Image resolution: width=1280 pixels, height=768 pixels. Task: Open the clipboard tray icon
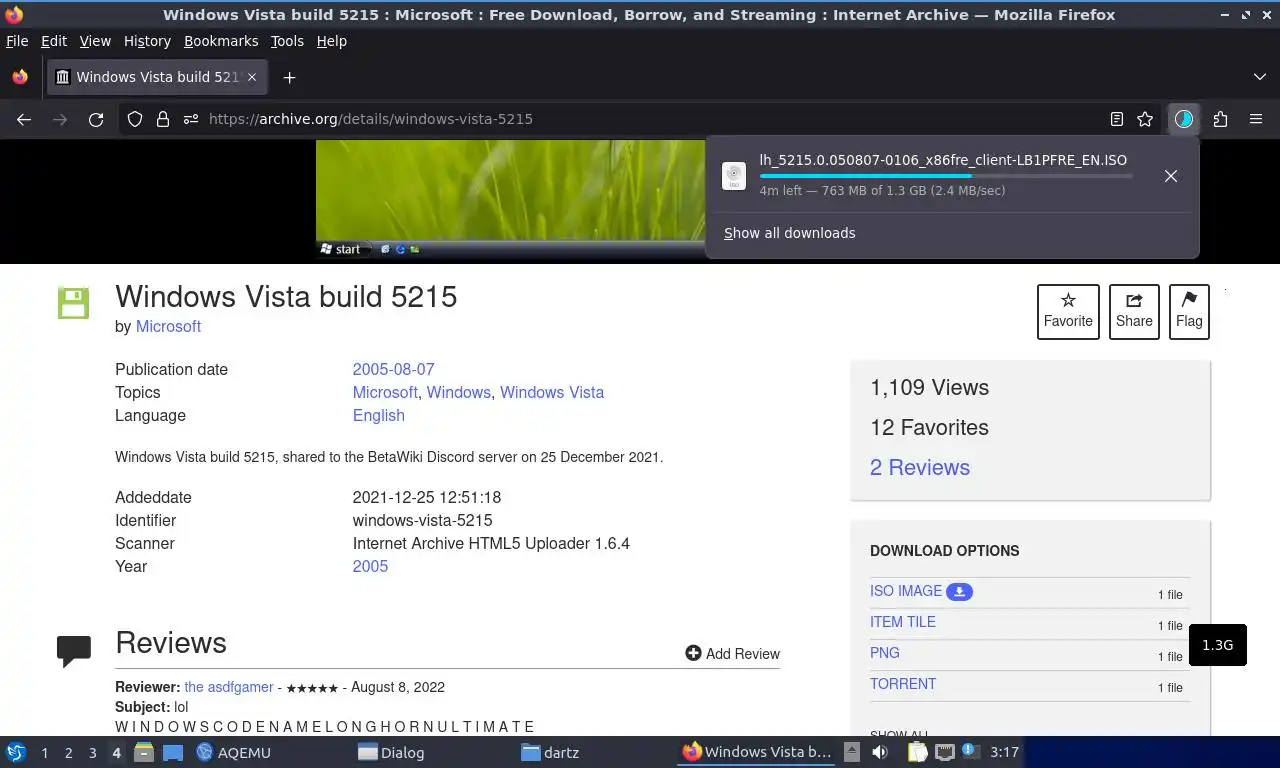[917, 752]
